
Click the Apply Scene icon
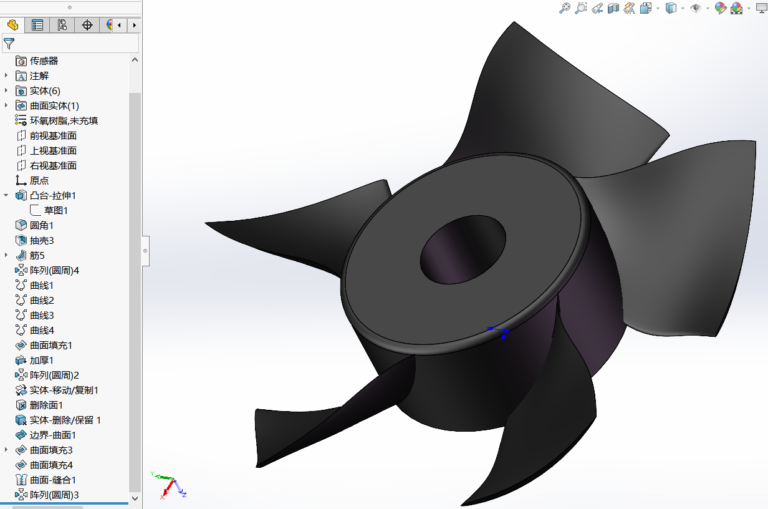point(736,8)
